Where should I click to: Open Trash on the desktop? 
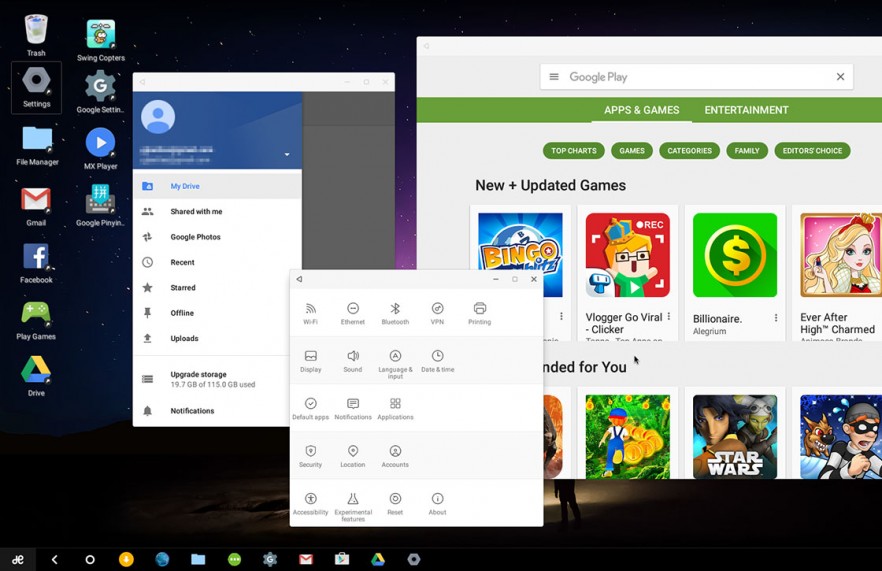coord(36,35)
